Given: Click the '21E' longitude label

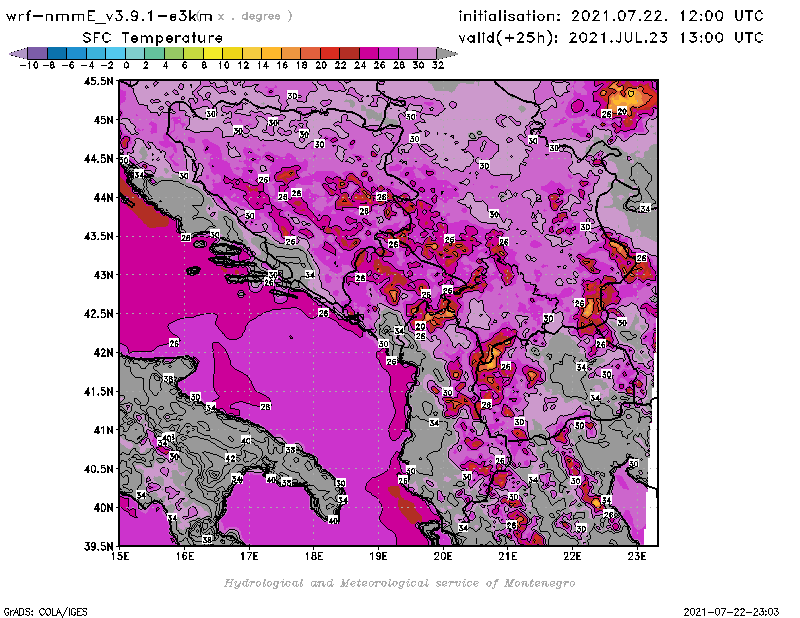Looking at the screenshot, I should 508,556.
